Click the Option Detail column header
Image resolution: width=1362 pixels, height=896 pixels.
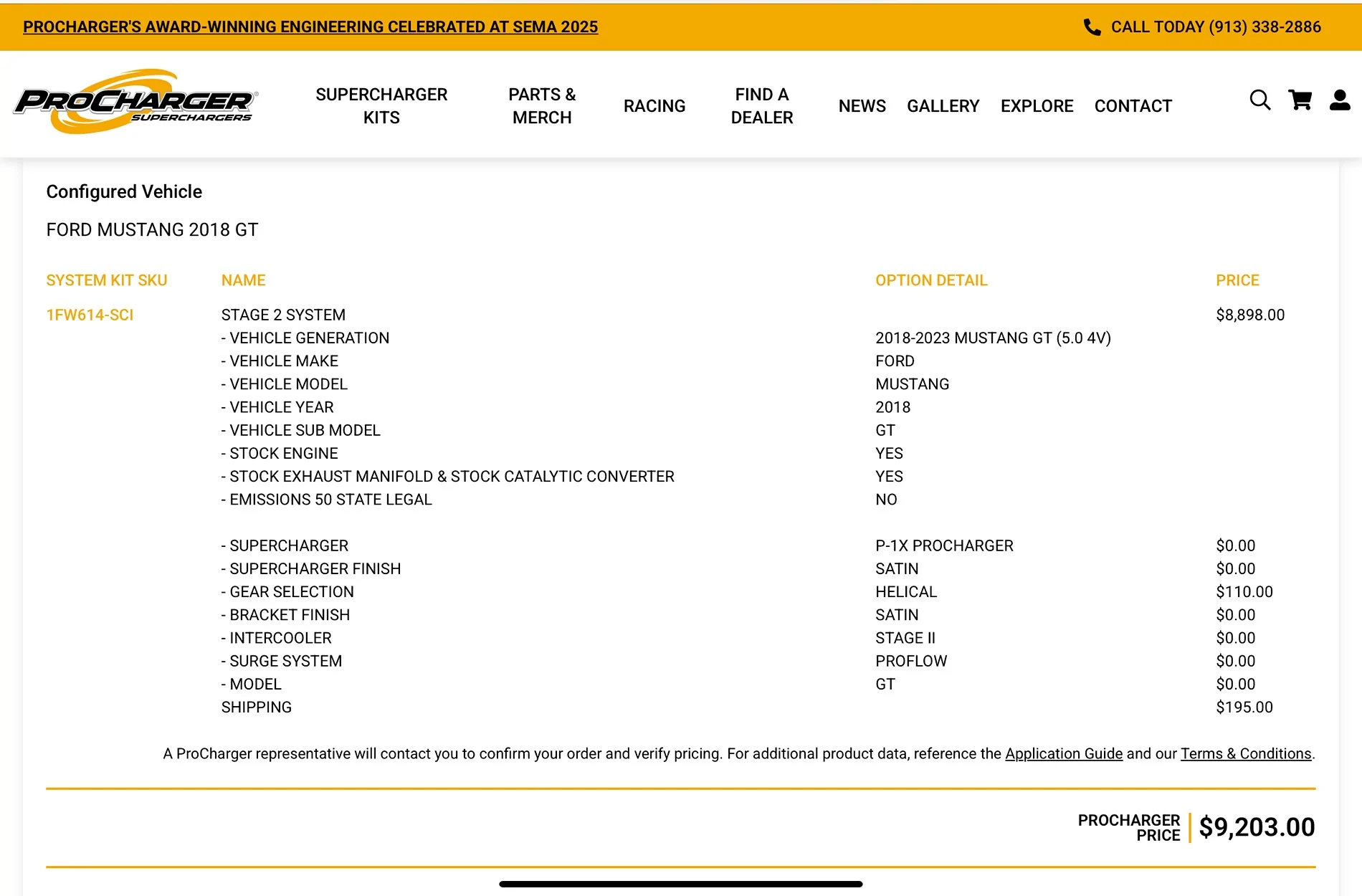(x=931, y=280)
